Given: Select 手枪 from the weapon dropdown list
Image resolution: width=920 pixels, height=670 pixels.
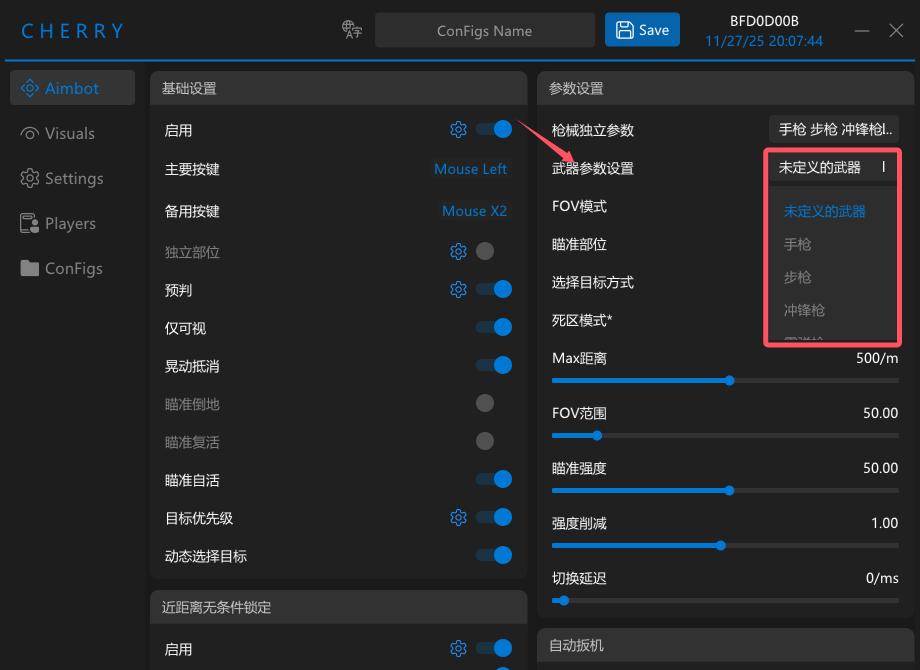Looking at the screenshot, I should click(x=798, y=244).
